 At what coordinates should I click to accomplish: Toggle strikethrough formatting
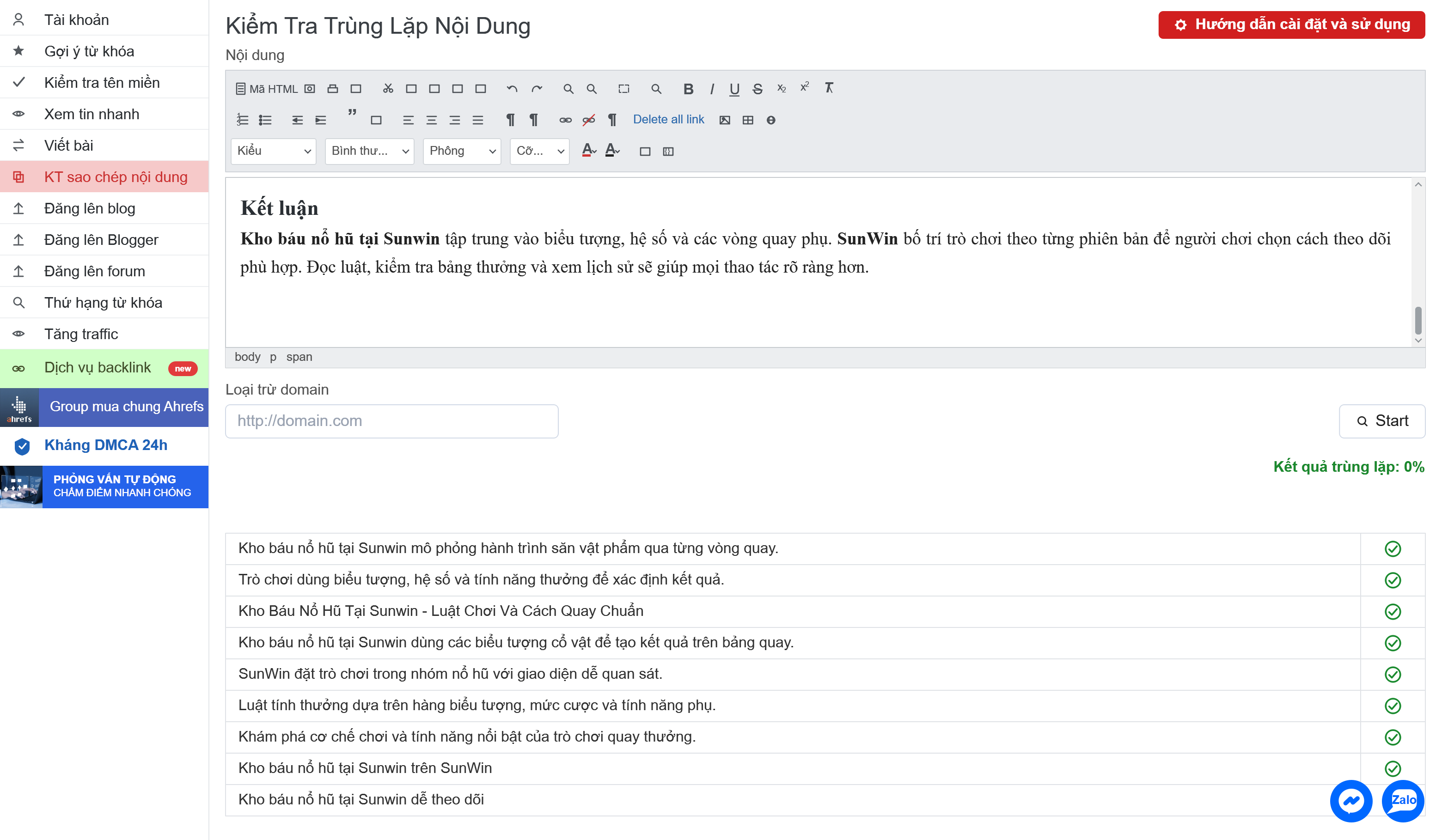[x=758, y=89]
